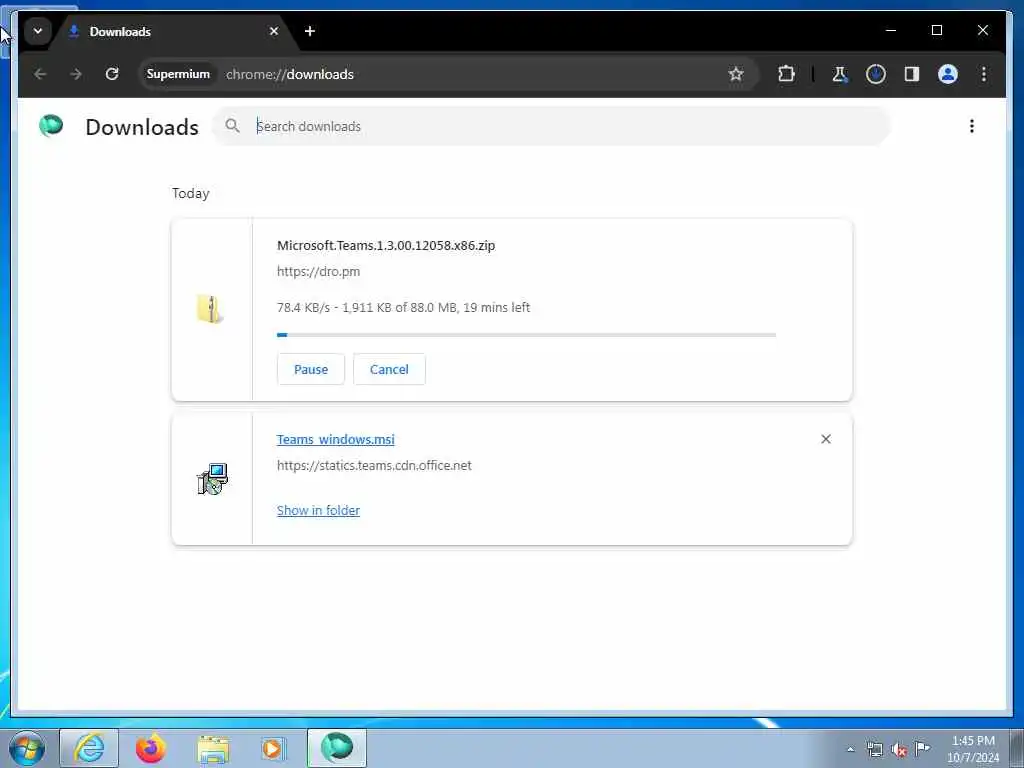The width and height of the screenshot is (1024, 768).
Task: Open the browser three-dot menu
Action: (x=984, y=74)
